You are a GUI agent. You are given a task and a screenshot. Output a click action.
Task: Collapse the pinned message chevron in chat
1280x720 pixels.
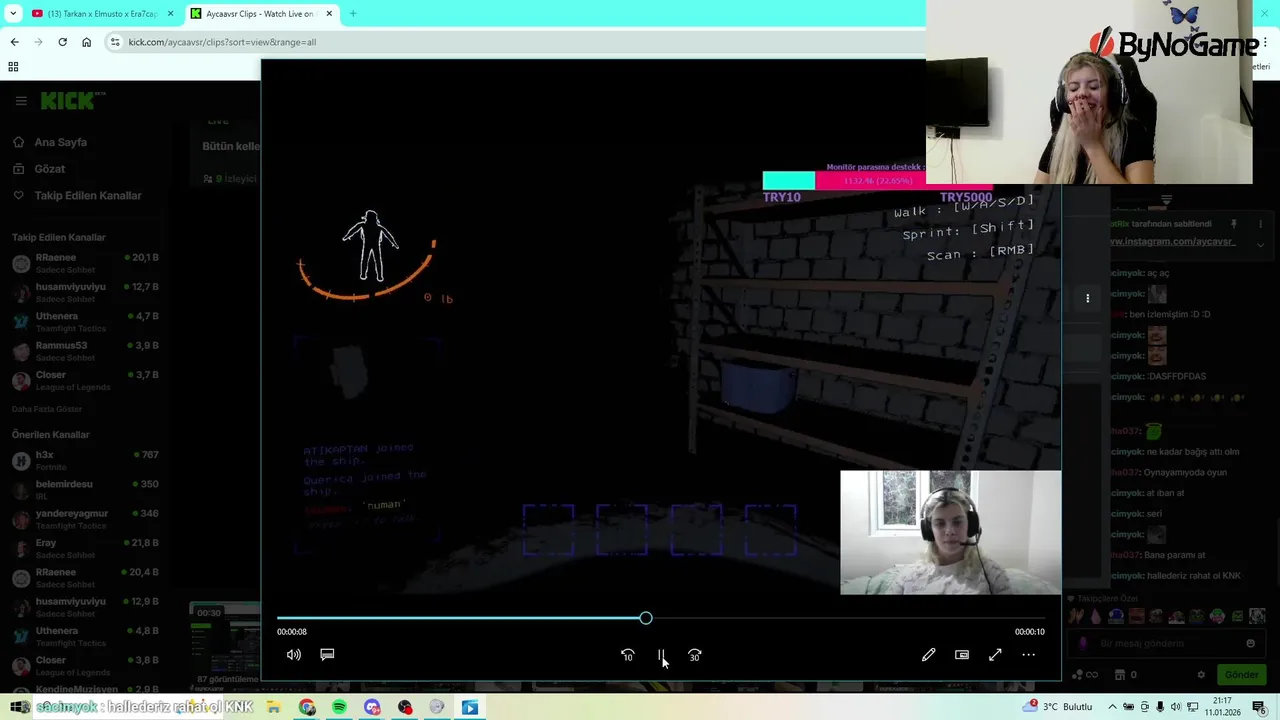1260,243
